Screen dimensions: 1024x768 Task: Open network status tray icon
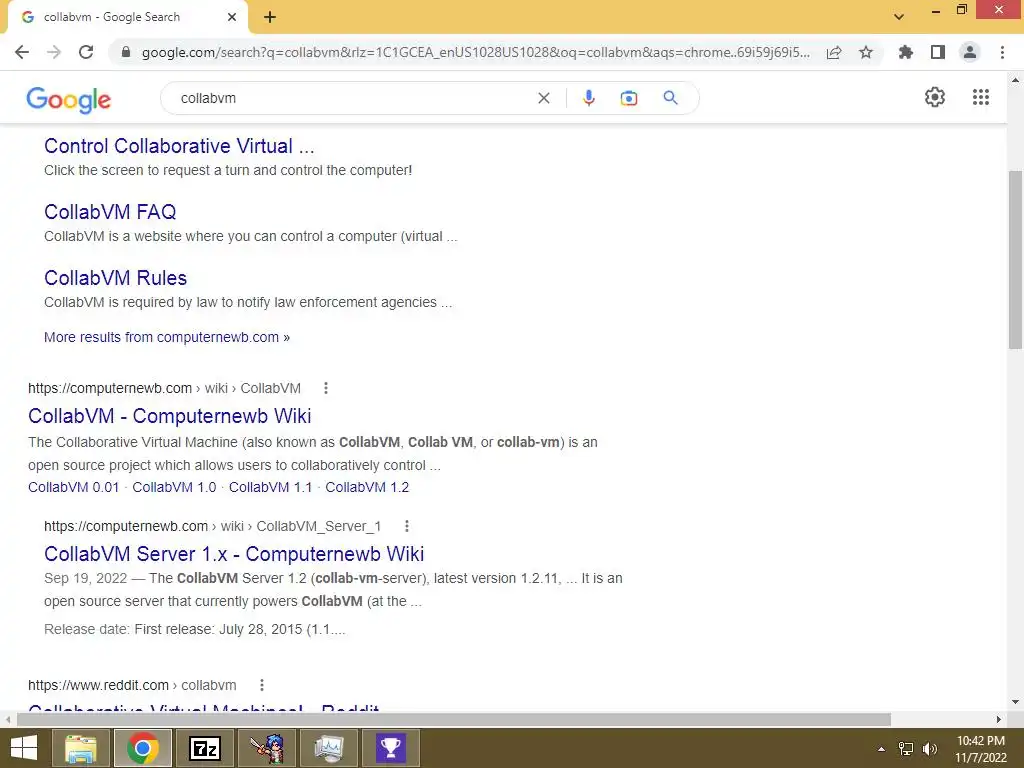click(x=906, y=748)
